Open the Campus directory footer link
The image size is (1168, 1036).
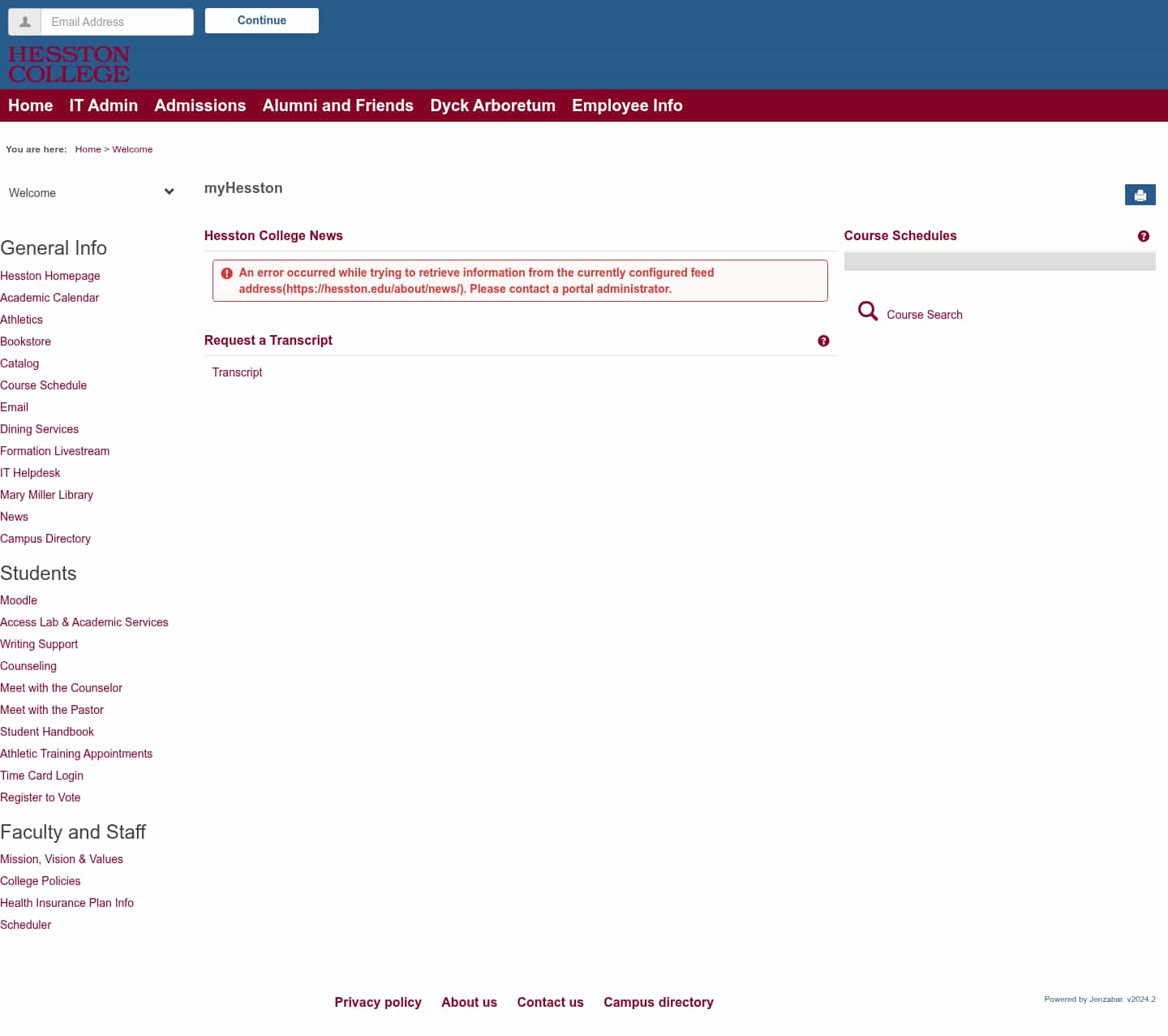tap(658, 1002)
